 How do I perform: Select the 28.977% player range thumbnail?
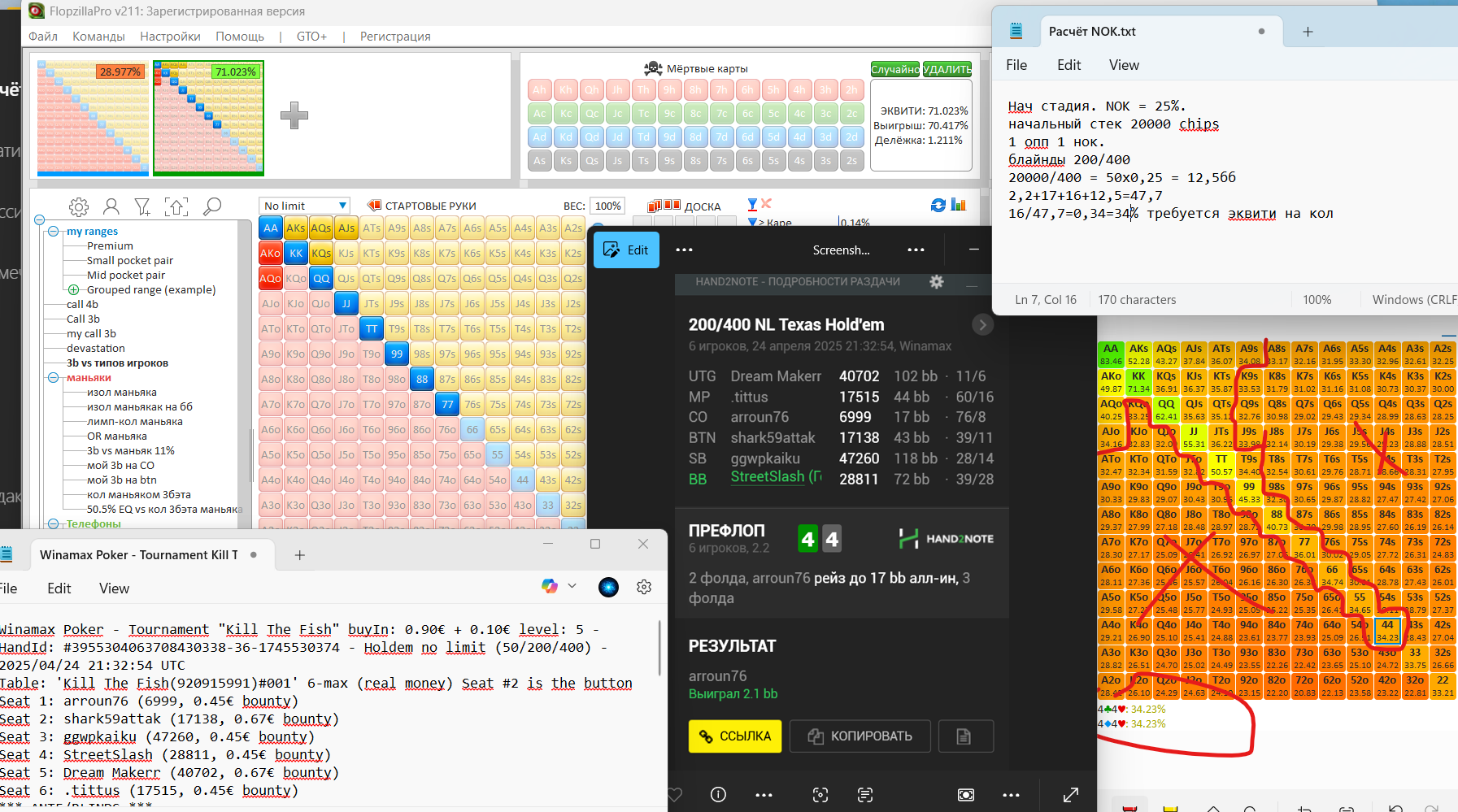pos(92,118)
